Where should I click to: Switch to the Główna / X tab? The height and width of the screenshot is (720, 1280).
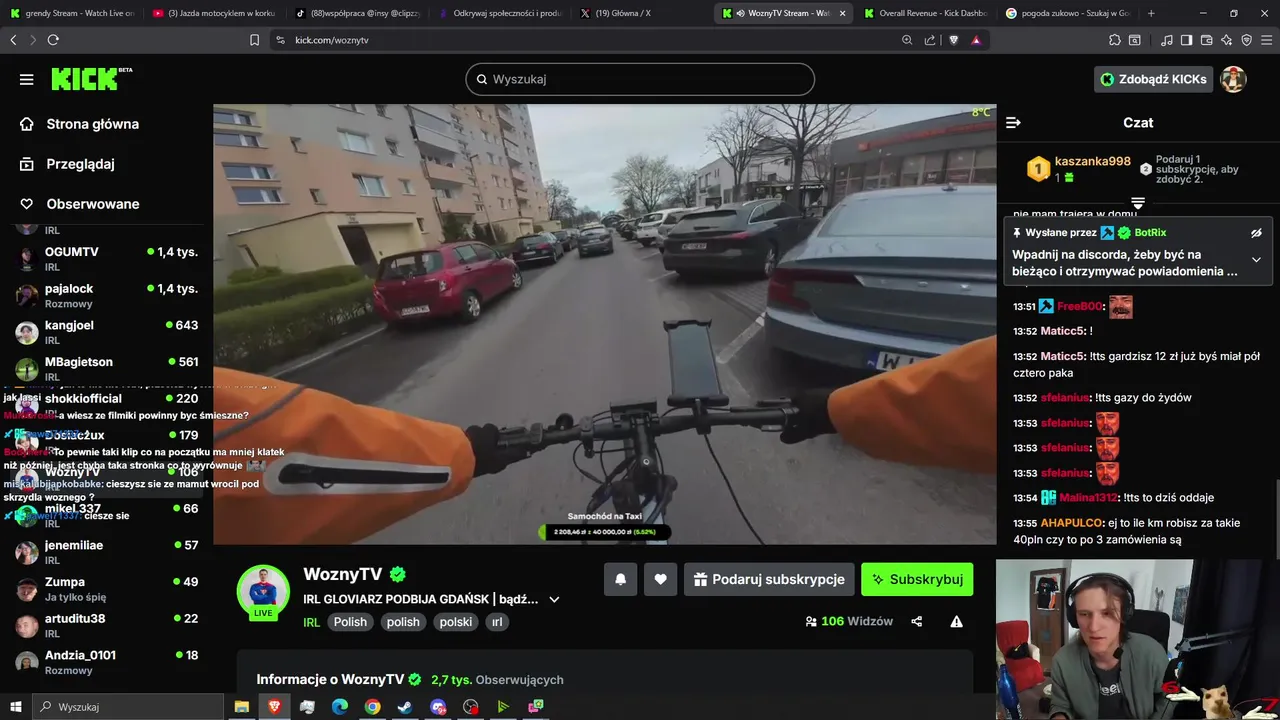(x=640, y=13)
